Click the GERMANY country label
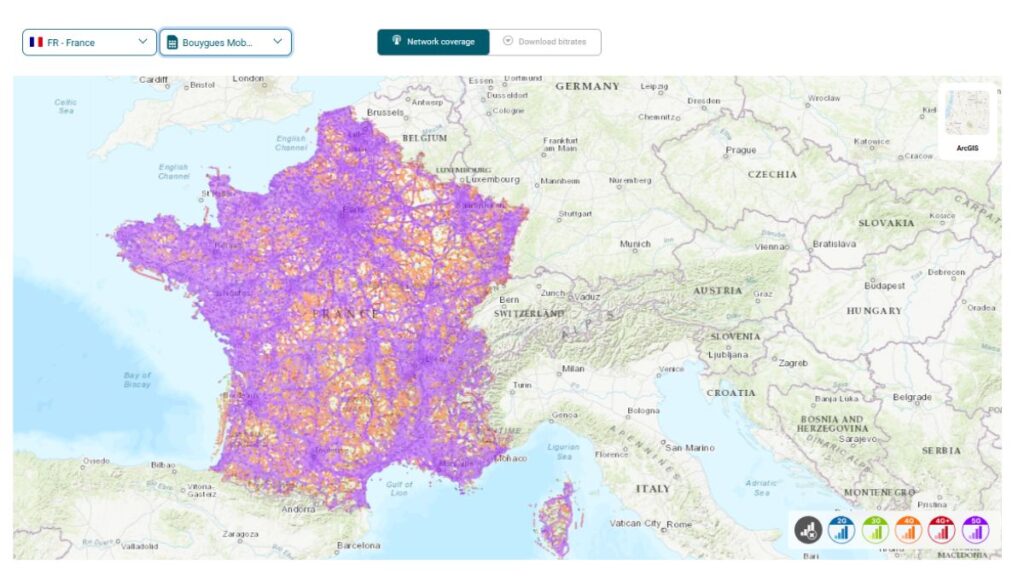 (587, 86)
